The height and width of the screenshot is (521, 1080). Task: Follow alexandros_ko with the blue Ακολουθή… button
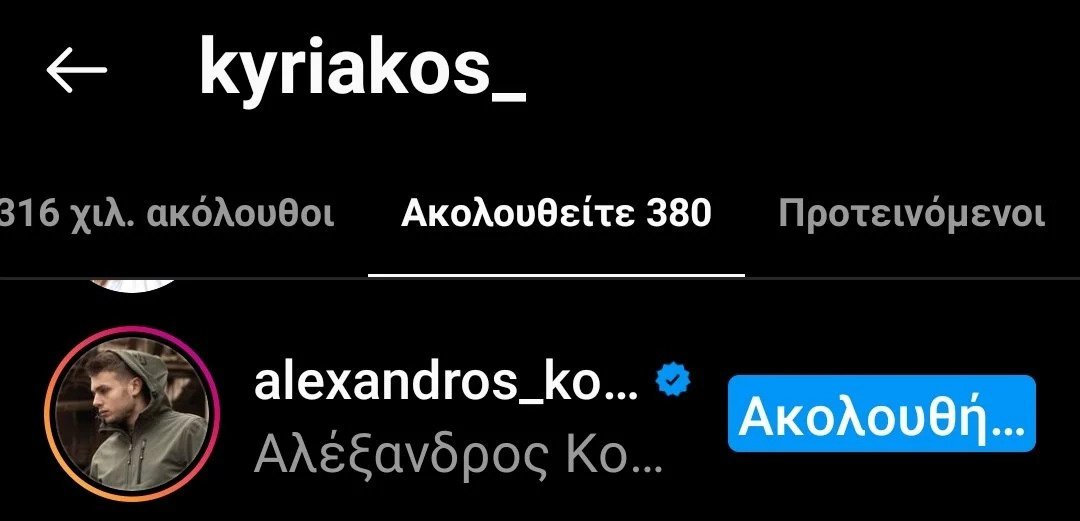coord(882,413)
